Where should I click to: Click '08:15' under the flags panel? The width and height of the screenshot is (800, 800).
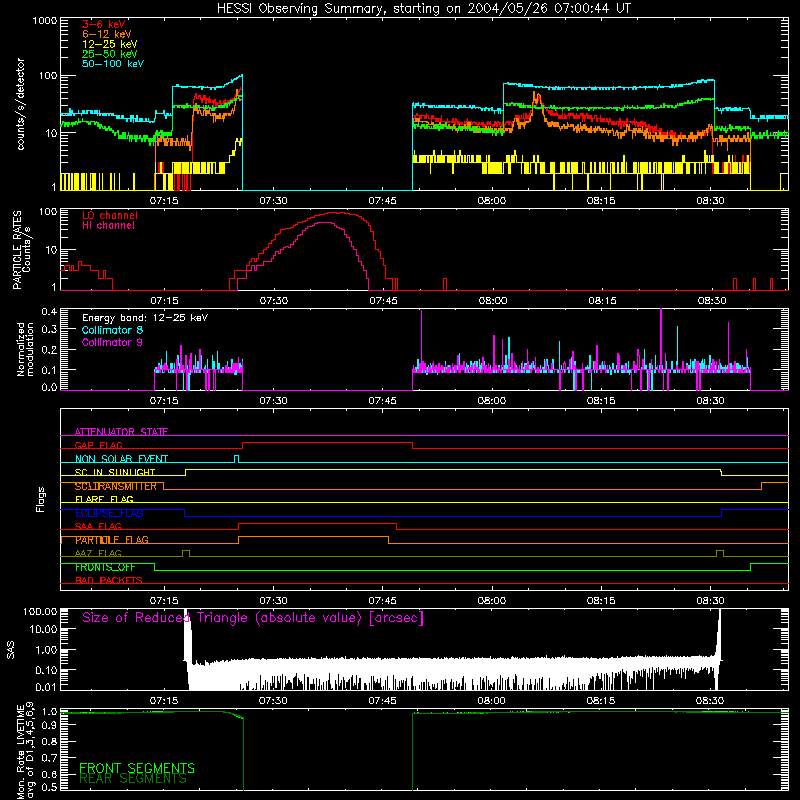point(601,601)
